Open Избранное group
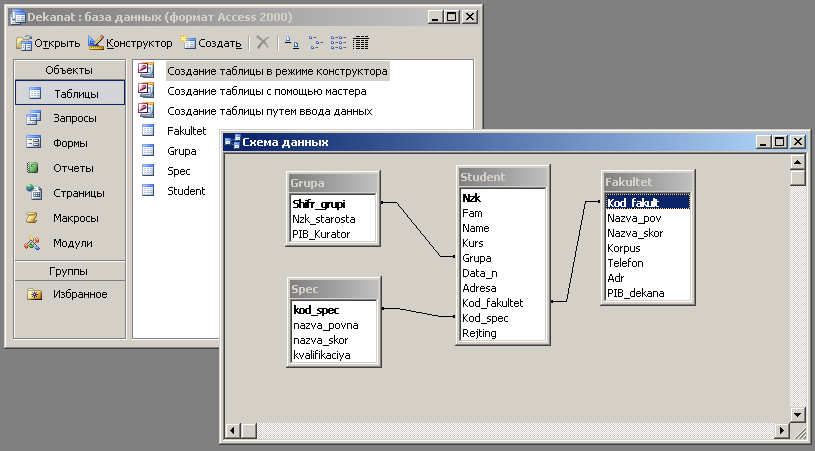This screenshot has height=451, width=815. pyautogui.click(x=70, y=294)
